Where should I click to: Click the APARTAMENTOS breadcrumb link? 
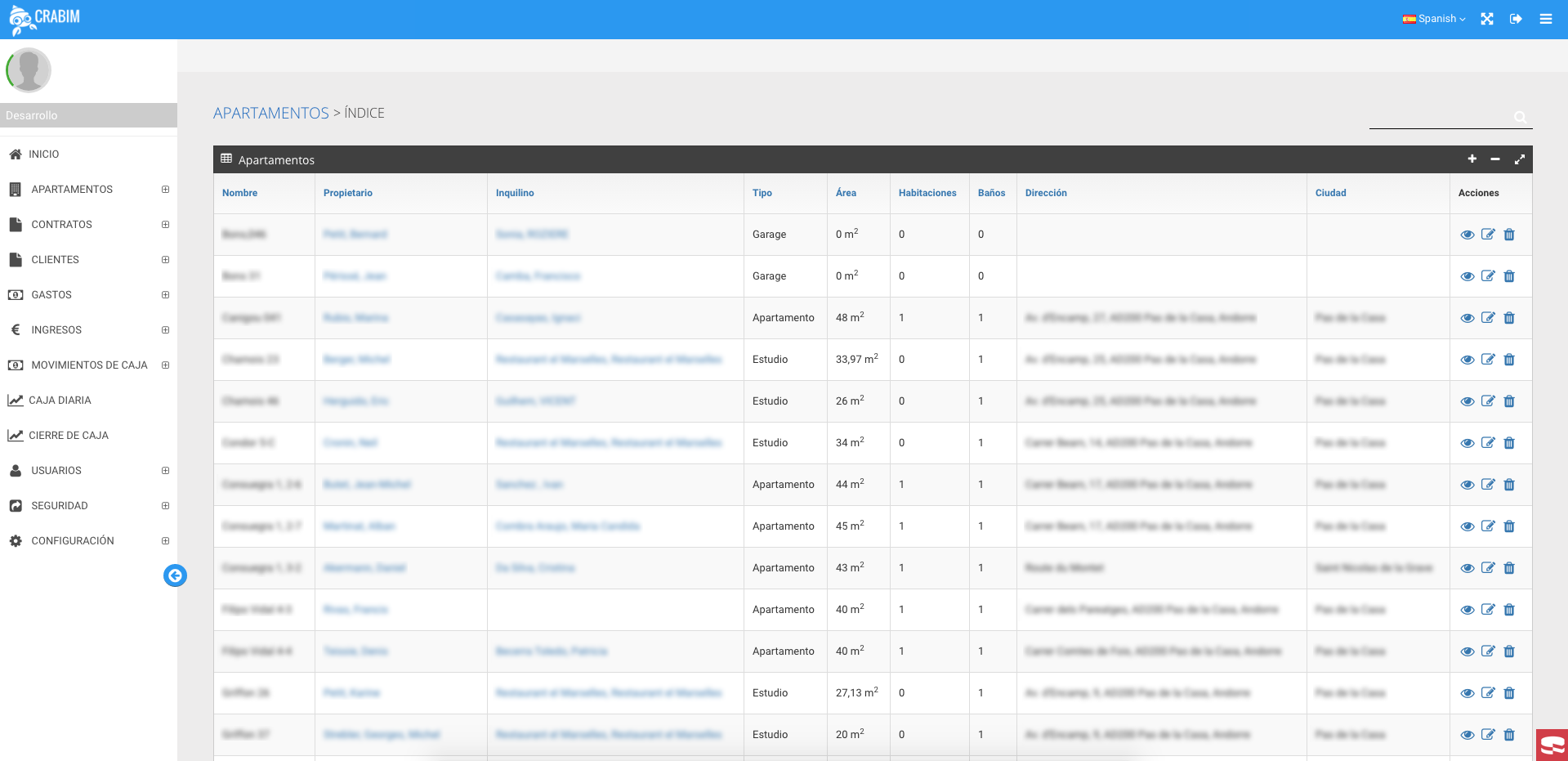pos(270,114)
